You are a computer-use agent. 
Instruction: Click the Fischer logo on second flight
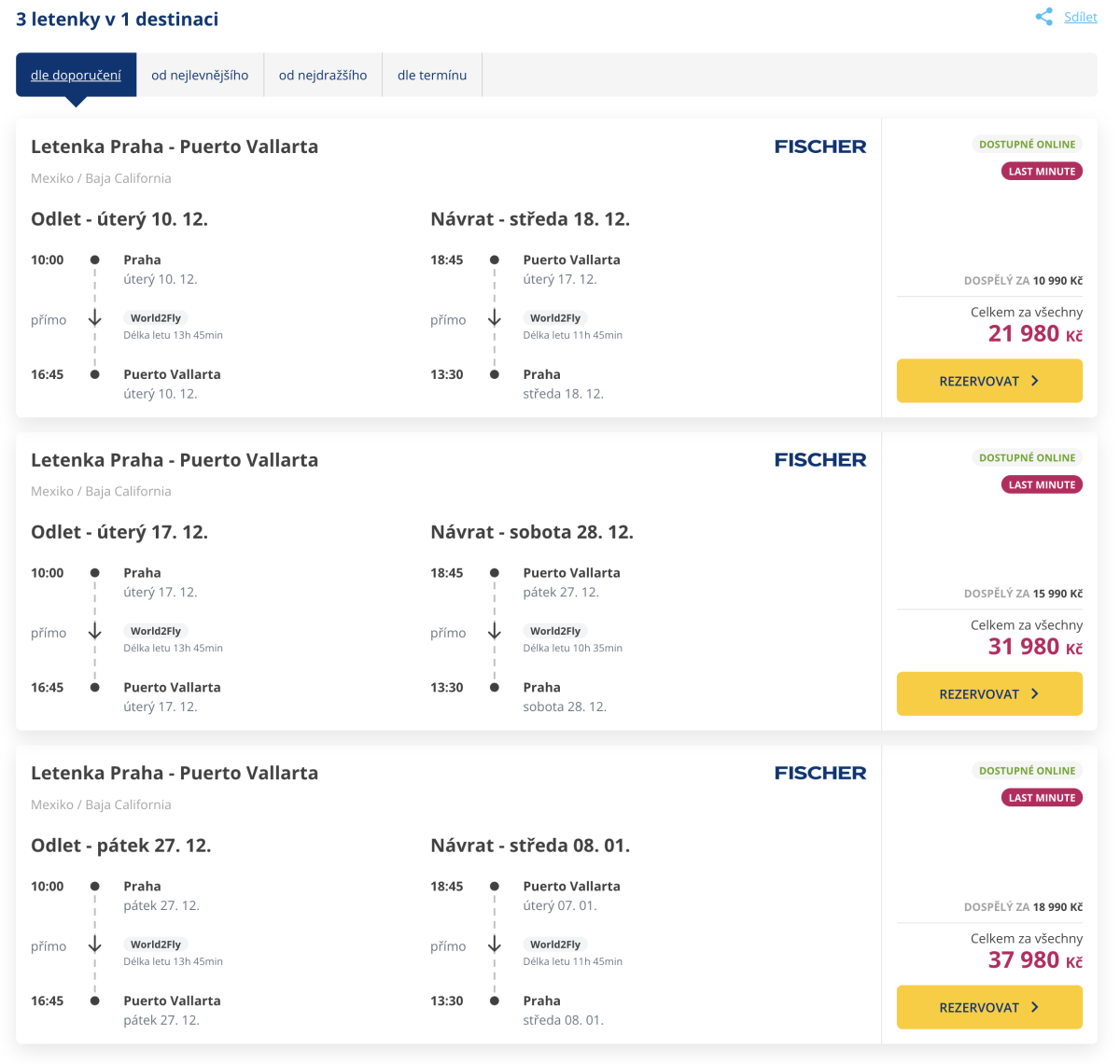pos(820,460)
